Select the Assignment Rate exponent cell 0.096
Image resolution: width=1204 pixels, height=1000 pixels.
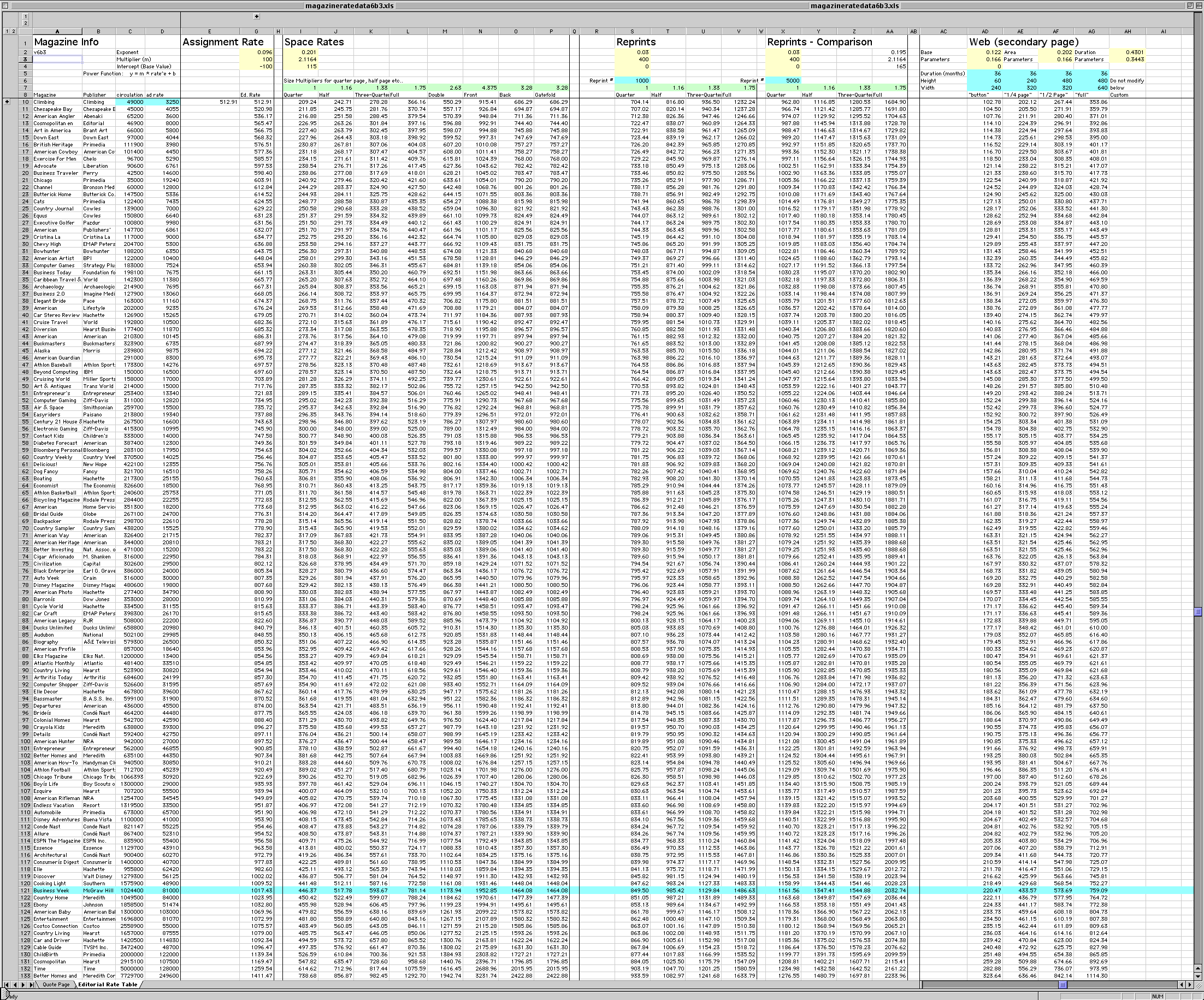pos(256,52)
